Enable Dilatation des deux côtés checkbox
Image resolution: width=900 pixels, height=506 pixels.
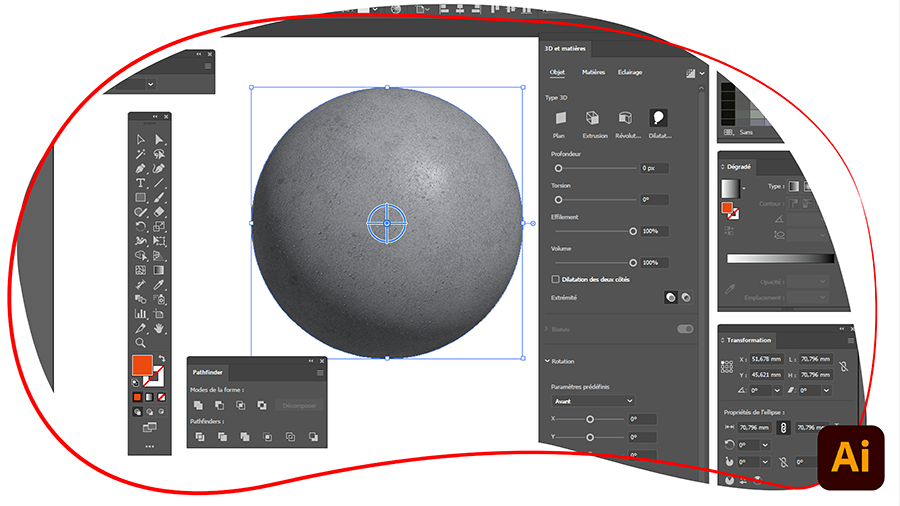coord(555,280)
